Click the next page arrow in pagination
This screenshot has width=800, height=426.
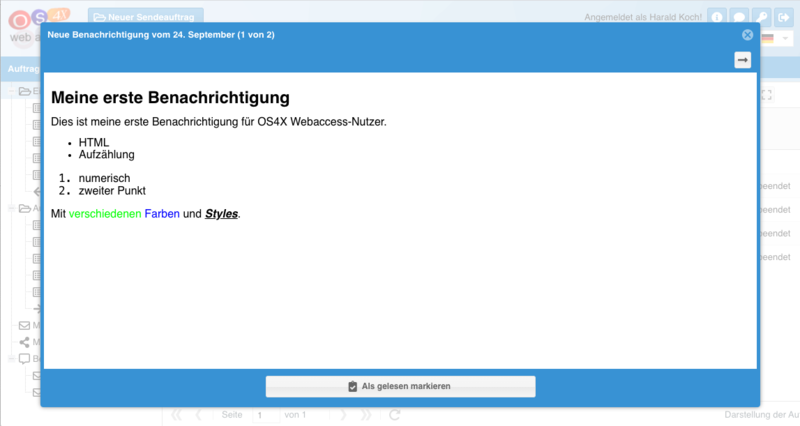tap(344, 414)
